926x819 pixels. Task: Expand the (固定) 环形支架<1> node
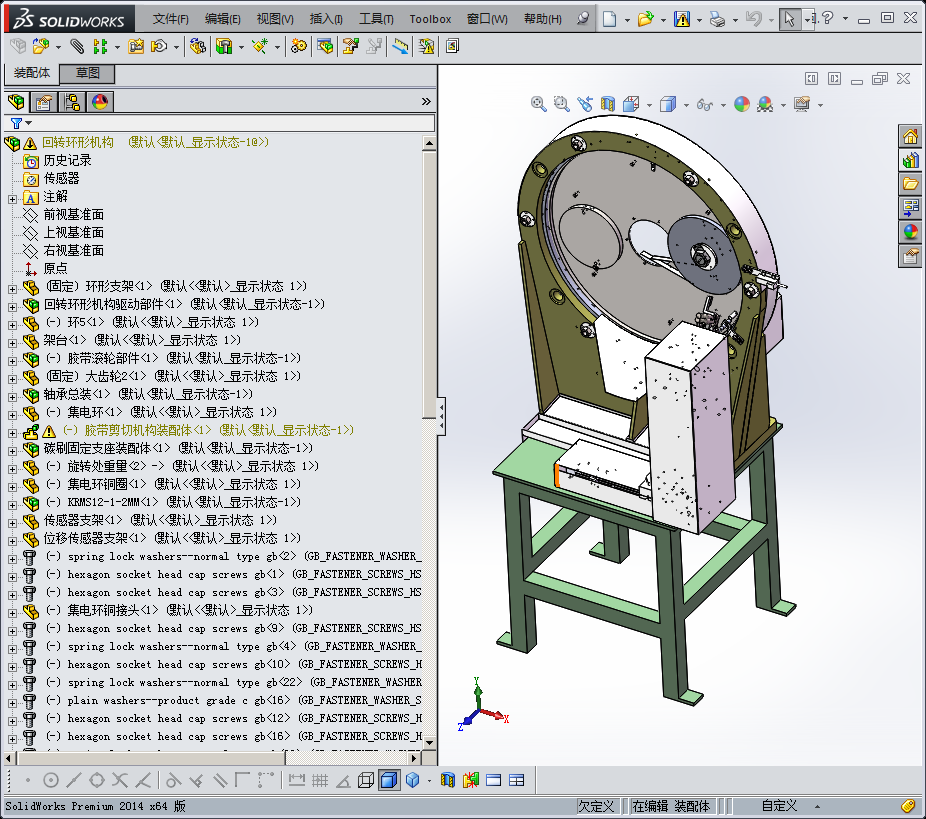point(12,289)
